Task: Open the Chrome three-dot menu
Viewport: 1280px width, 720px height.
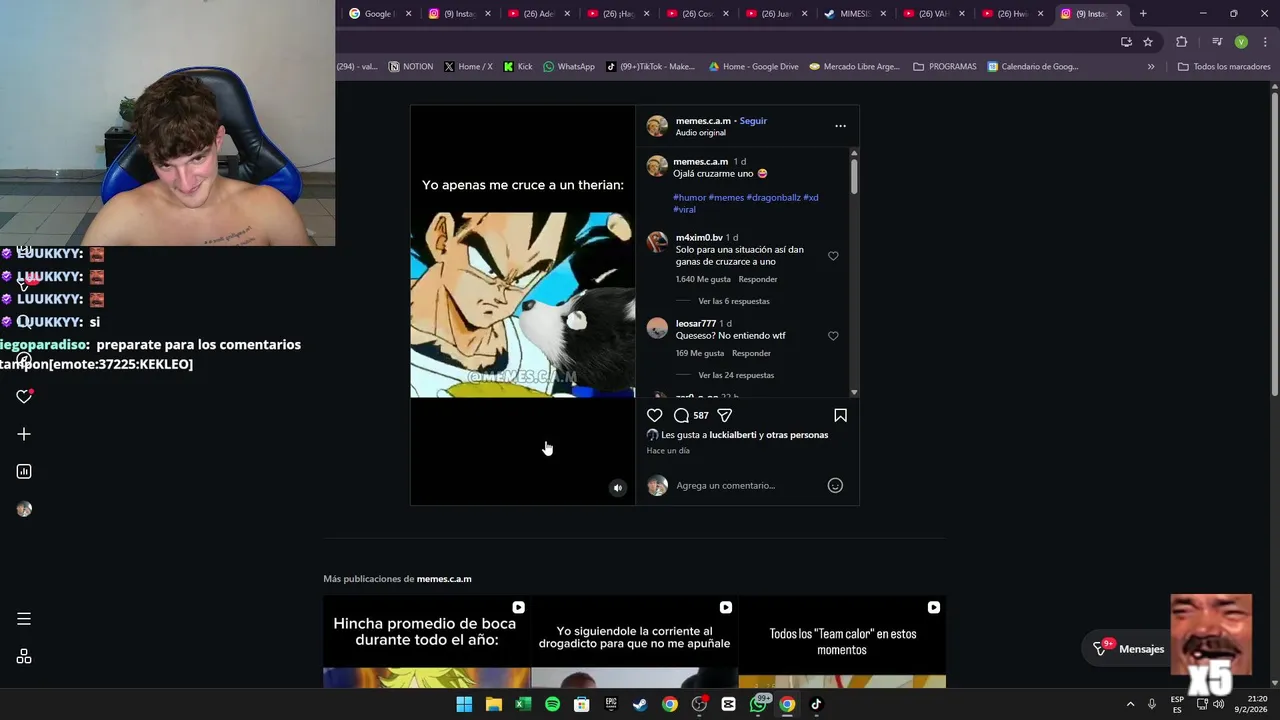Action: tap(1265, 42)
